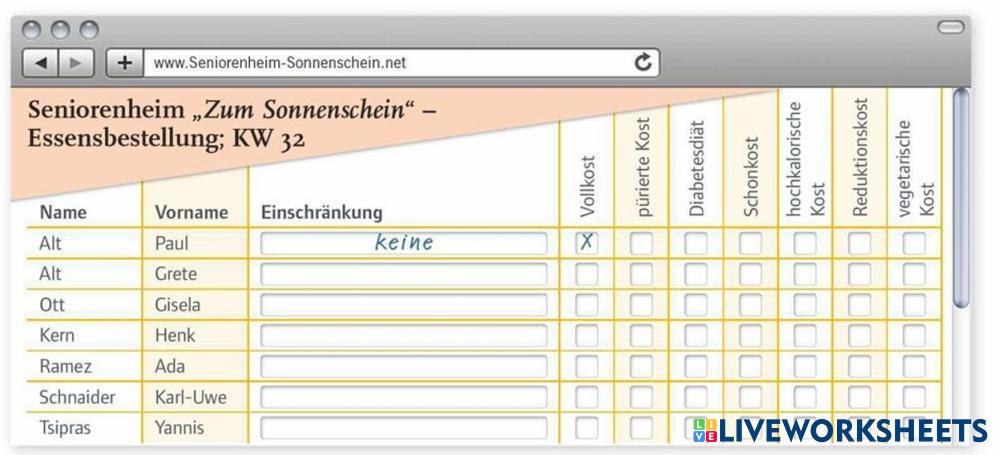Check pürierte Kost for Grete Alt
This screenshot has height=455, width=1000.
coord(641,274)
